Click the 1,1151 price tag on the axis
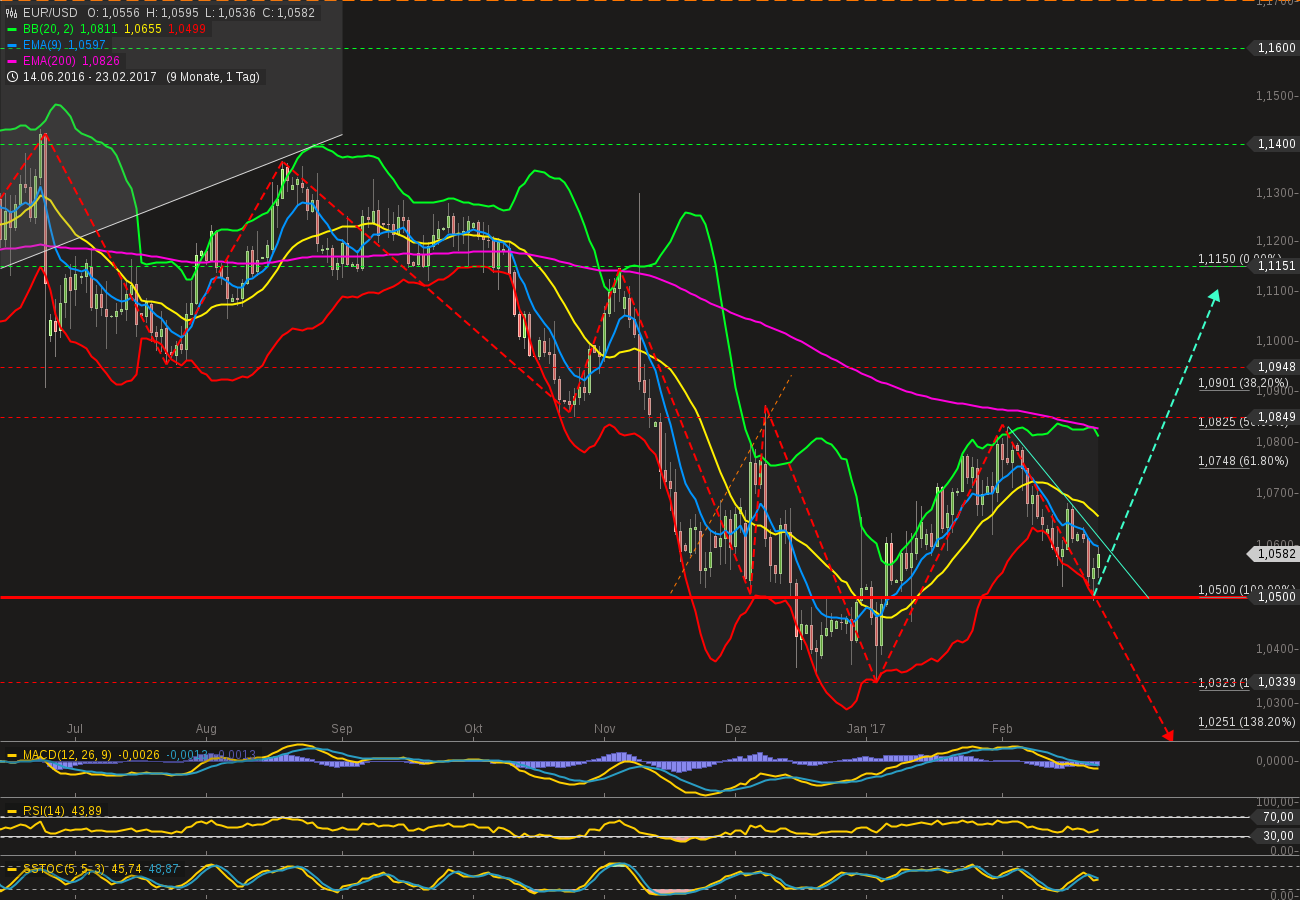The width and height of the screenshot is (1300, 900). [x=1276, y=266]
